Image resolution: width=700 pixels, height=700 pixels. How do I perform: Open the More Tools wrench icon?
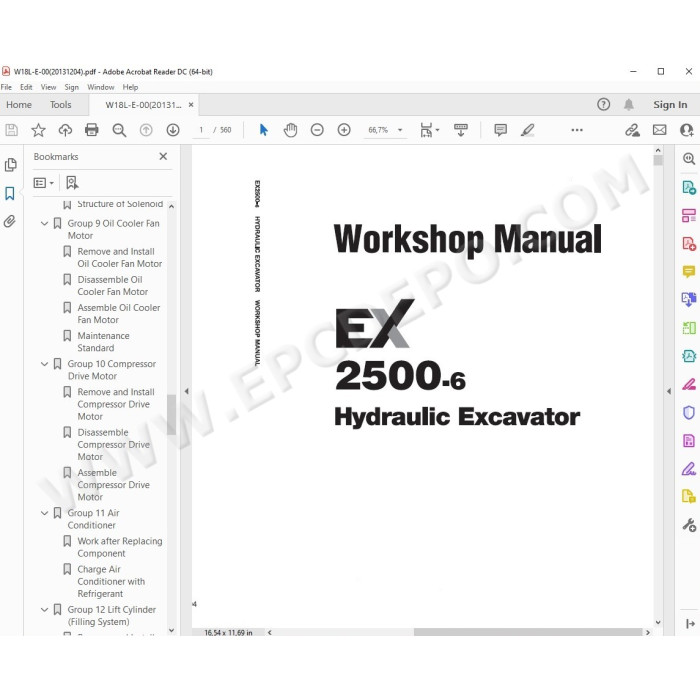pyautogui.click(x=689, y=525)
